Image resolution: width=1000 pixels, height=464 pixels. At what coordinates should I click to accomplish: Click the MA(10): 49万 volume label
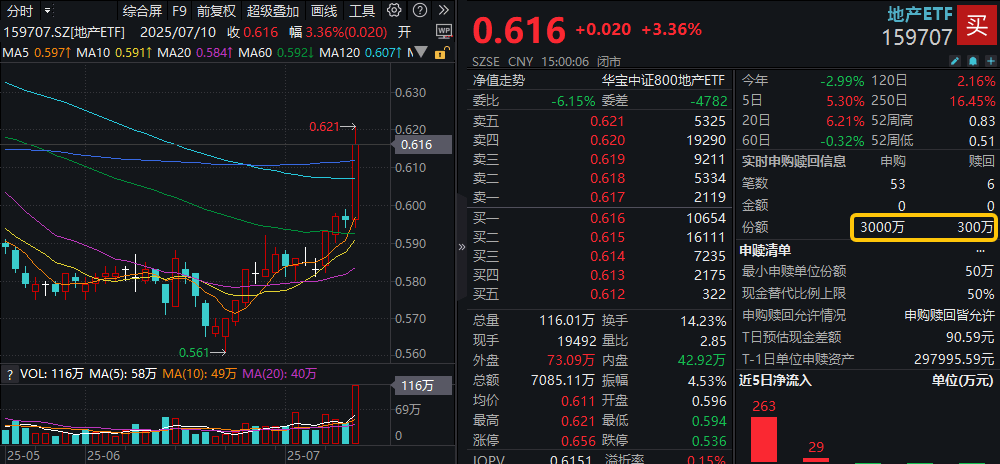pyautogui.click(x=199, y=374)
